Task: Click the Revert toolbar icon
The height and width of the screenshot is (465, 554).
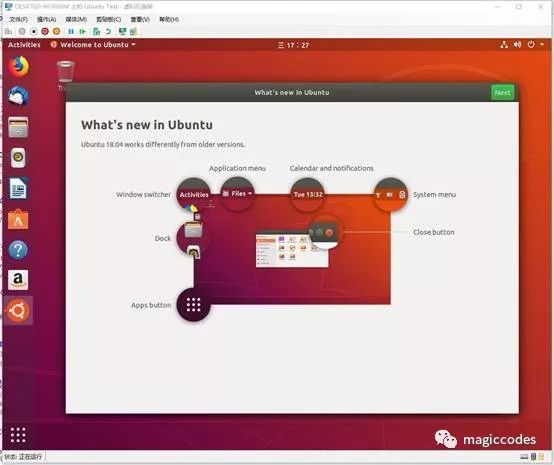Action: pos(108,31)
